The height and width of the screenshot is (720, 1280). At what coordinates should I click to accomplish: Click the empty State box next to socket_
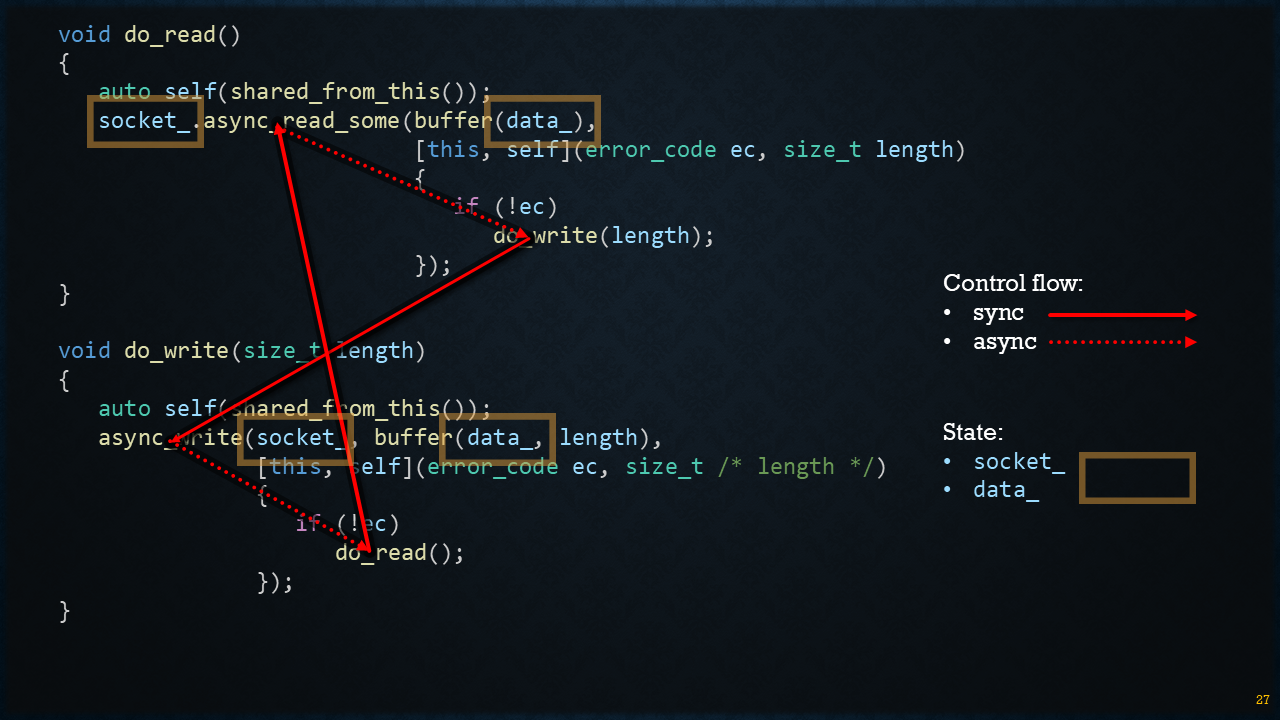click(x=1137, y=478)
